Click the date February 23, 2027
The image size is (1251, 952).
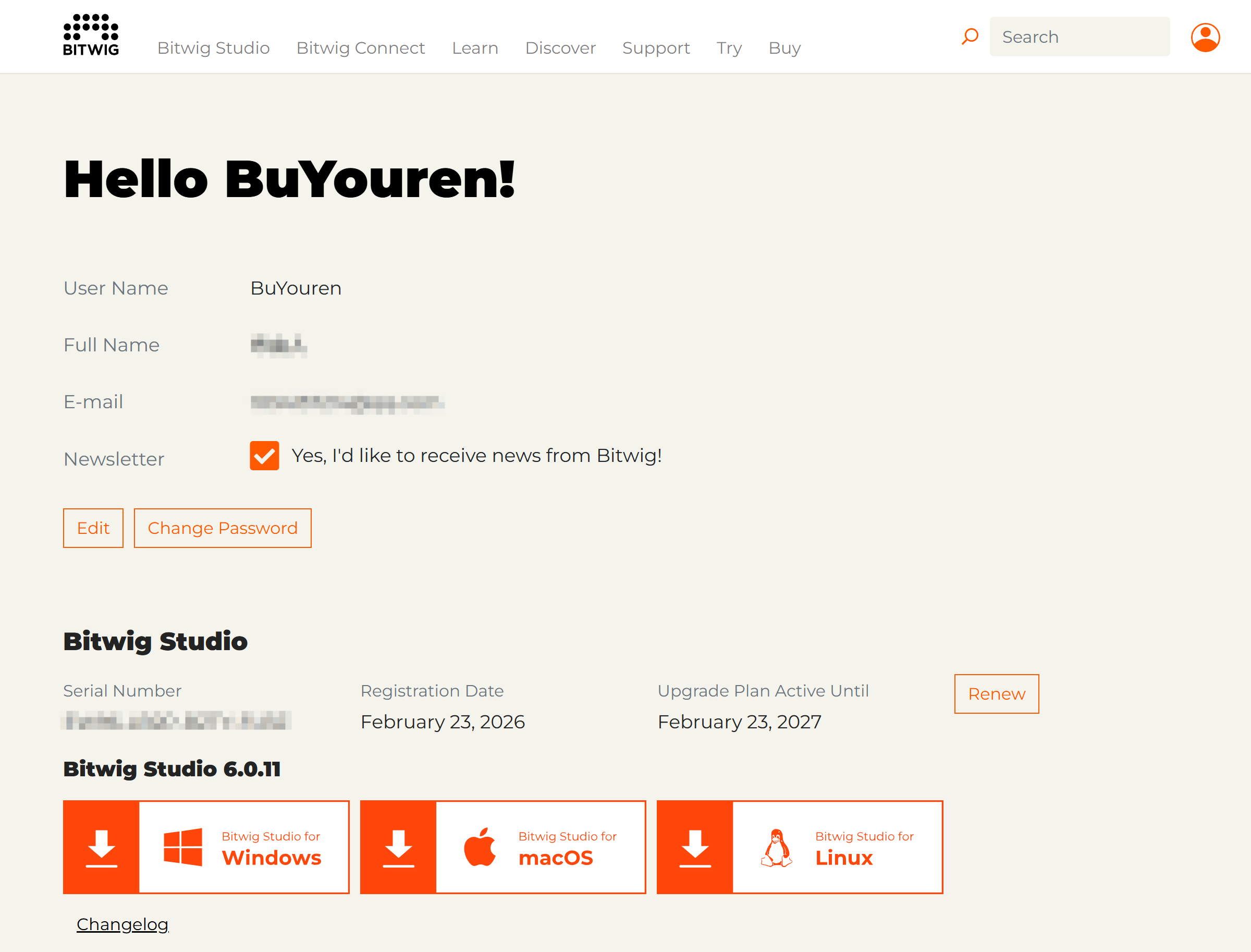click(x=739, y=722)
